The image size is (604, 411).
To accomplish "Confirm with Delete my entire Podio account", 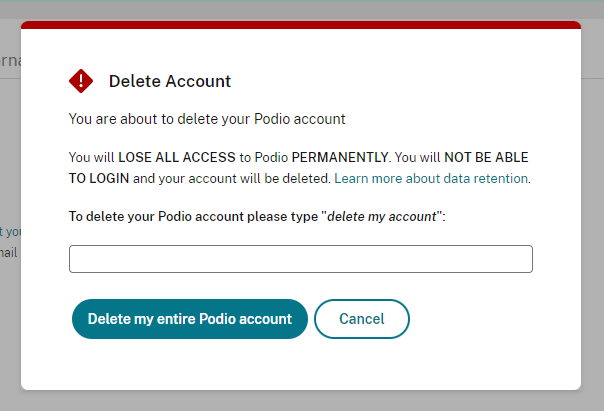I will tap(190, 319).
